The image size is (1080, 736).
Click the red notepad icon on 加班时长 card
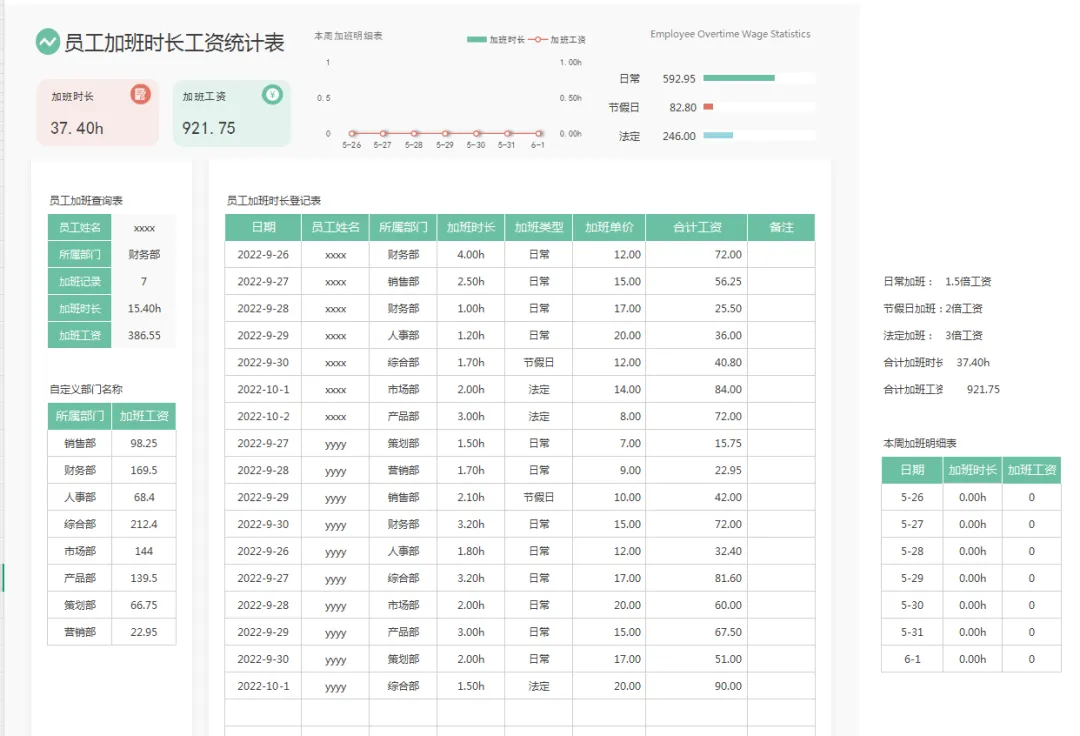tap(141, 94)
